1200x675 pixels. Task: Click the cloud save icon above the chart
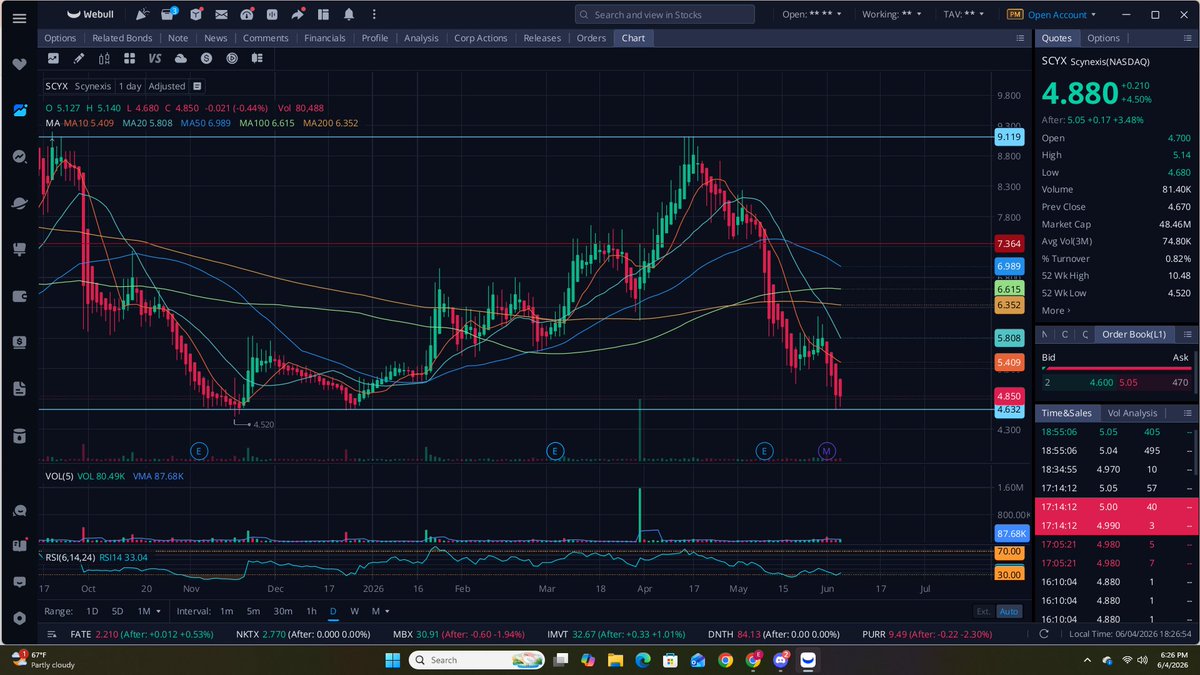pos(181,59)
